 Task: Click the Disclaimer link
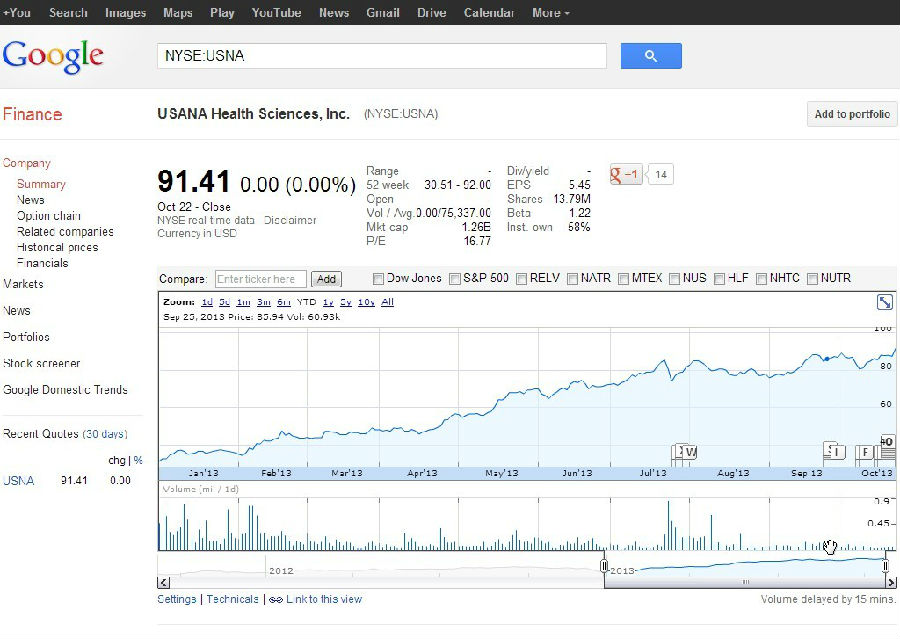click(290, 220)
